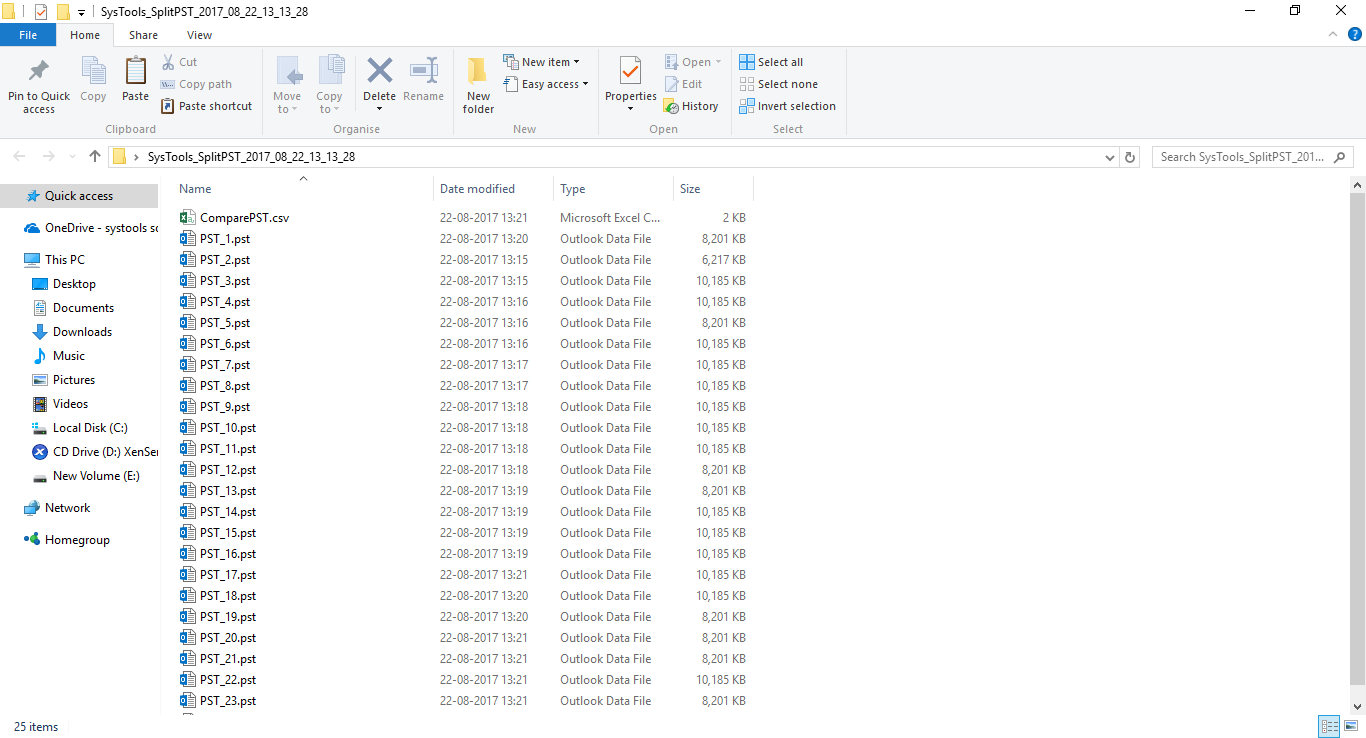Switch to thumbnail view using status bar icon

point(1352,726)
